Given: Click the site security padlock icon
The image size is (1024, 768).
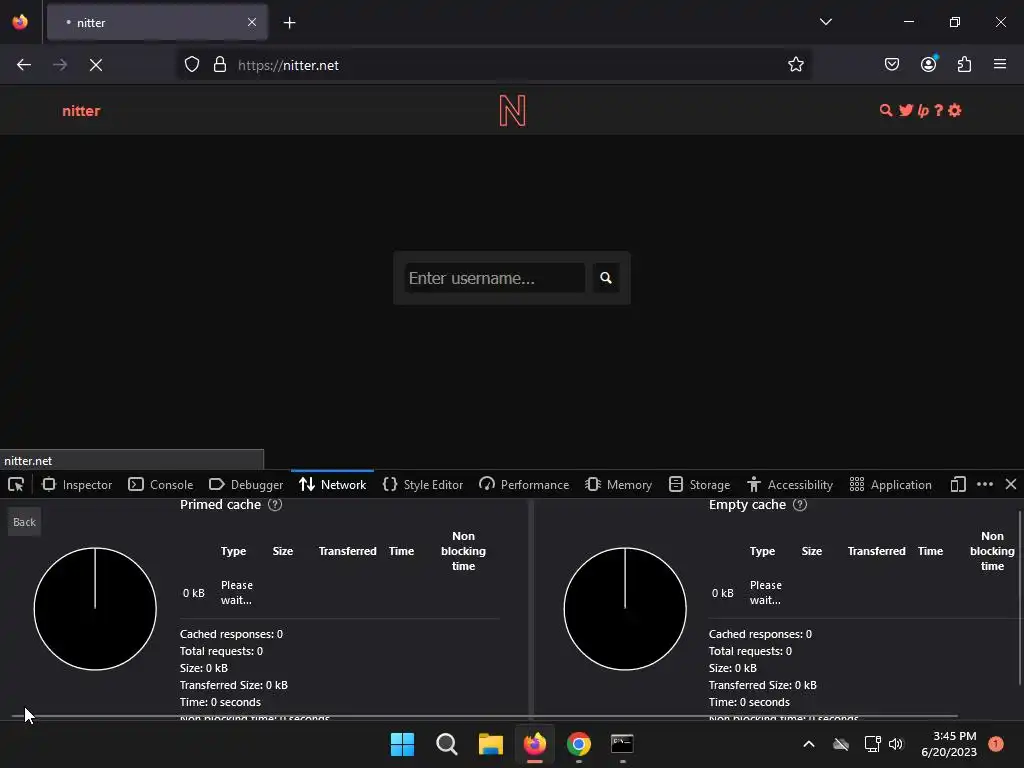Looking at the screenshot, I should coord(220,65).
